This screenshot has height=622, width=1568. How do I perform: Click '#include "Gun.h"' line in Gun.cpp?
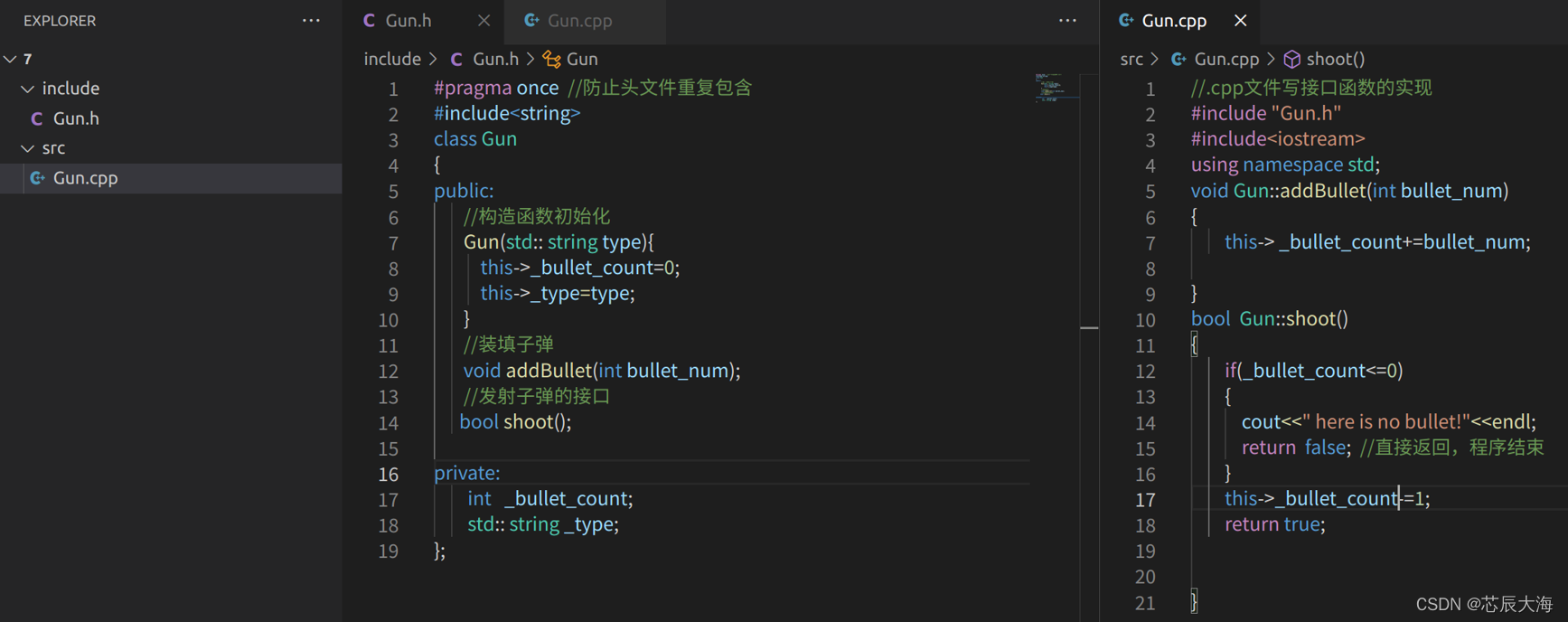click(x=1265, y=113)
